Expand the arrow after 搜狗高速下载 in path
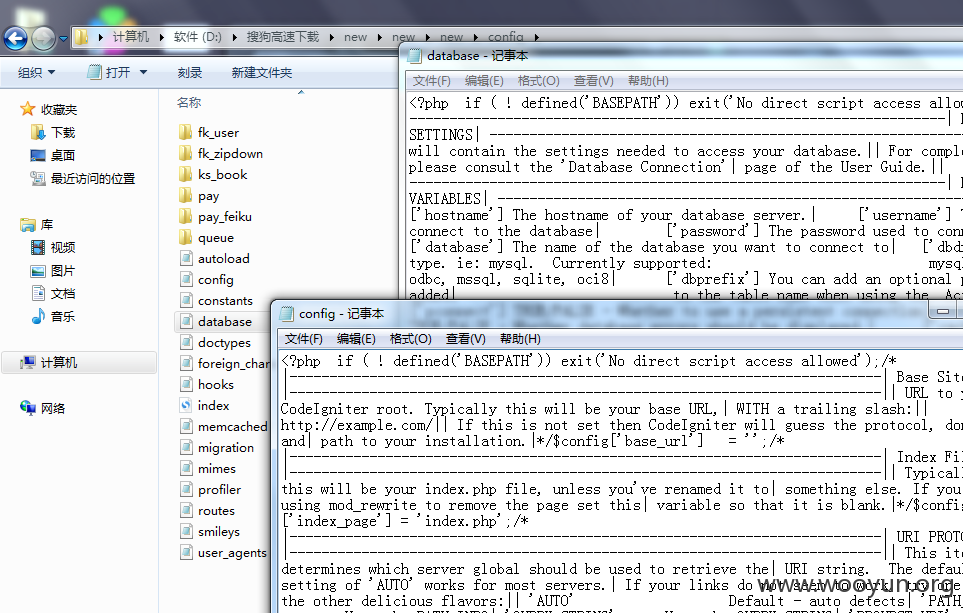963x613 pixels. coord(332,37)
